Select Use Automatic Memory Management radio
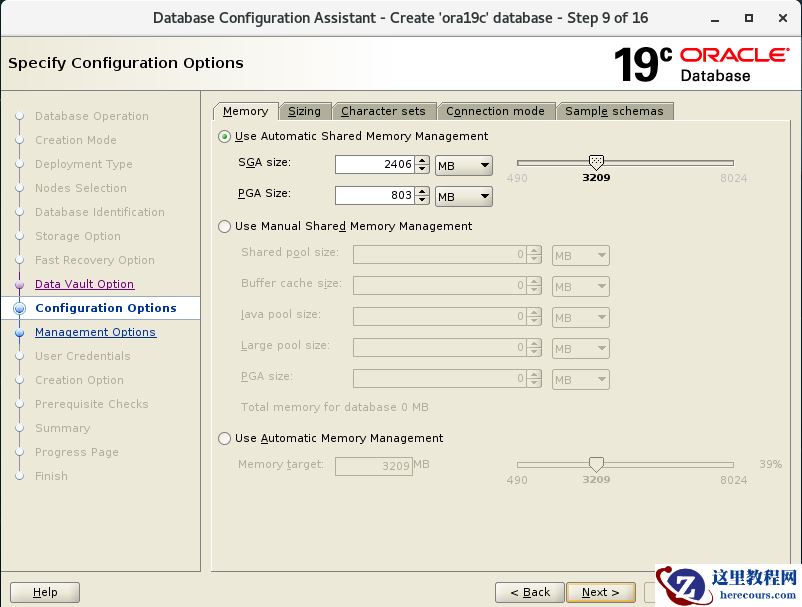Viewport: 802px width, 607px height. click(x=224, y=439)
